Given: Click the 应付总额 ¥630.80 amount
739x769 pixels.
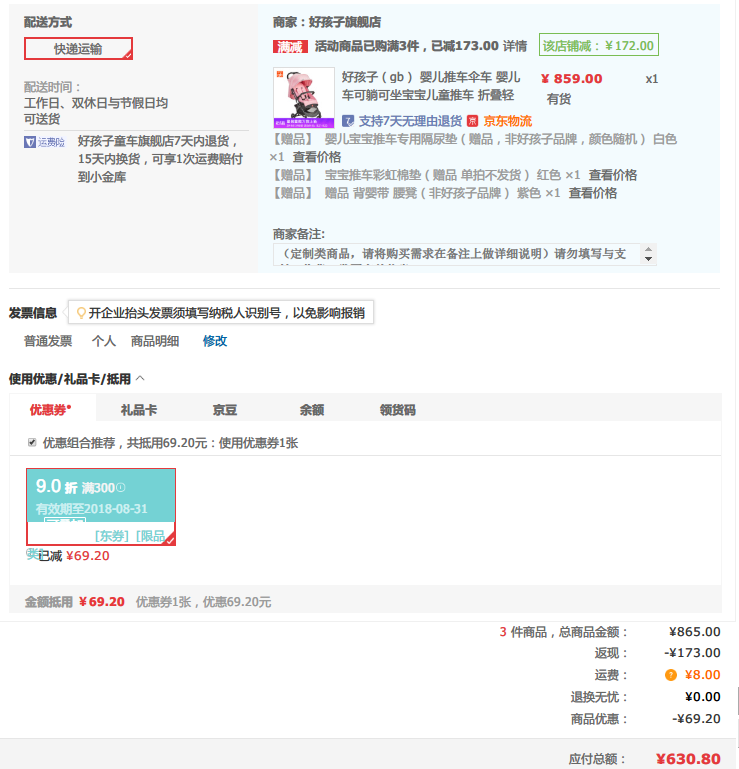Looking at the screenshot, I should tap(688, 759).
